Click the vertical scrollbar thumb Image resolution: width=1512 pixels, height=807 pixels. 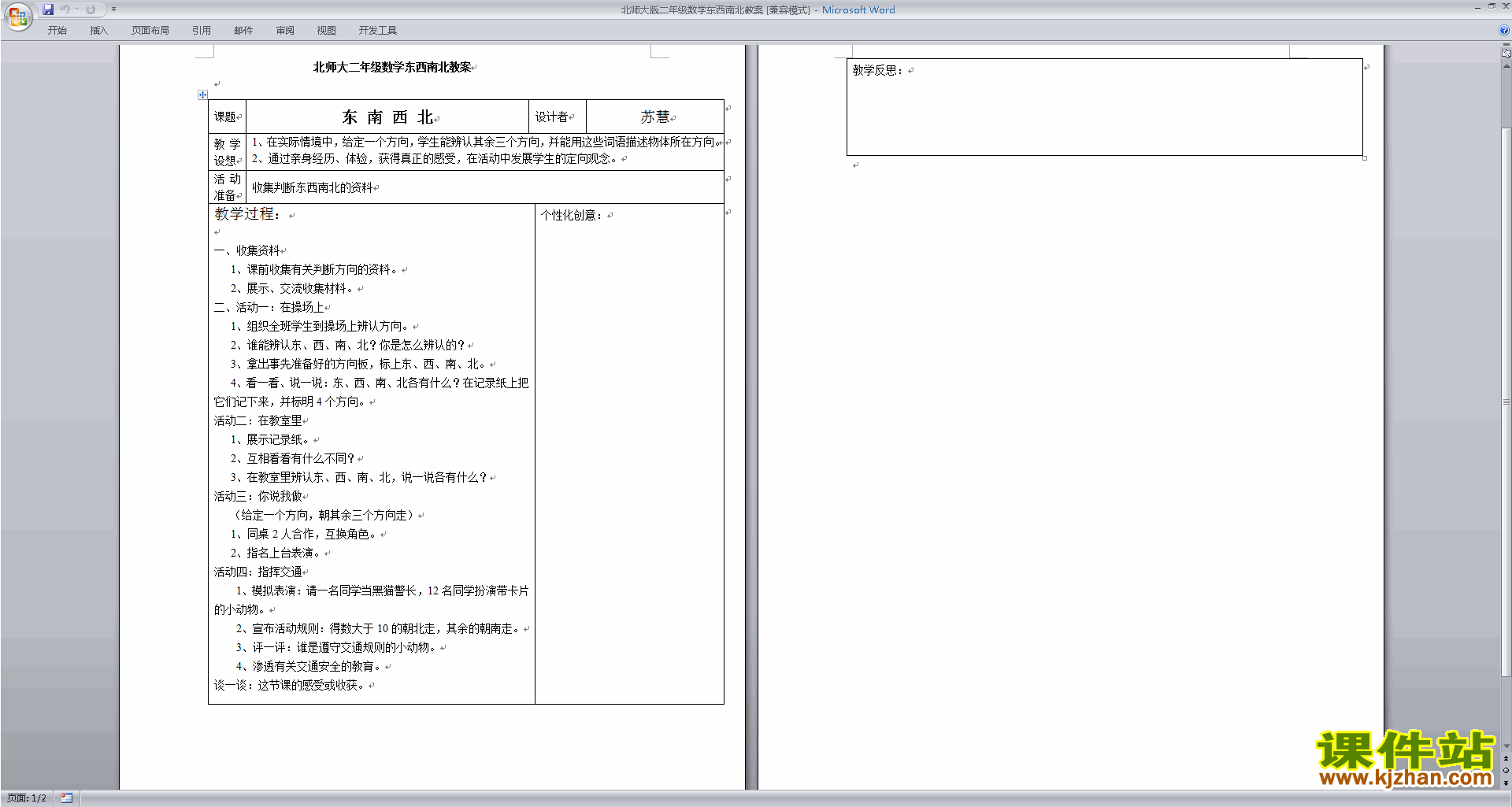coord(1506,401)
